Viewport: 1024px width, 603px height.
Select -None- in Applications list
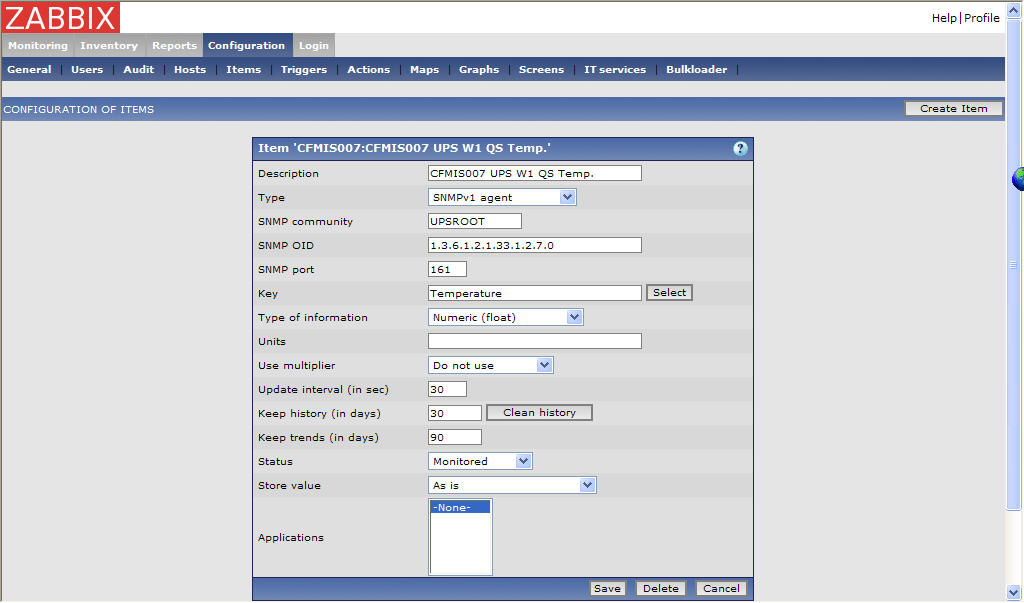coord(460,507)
